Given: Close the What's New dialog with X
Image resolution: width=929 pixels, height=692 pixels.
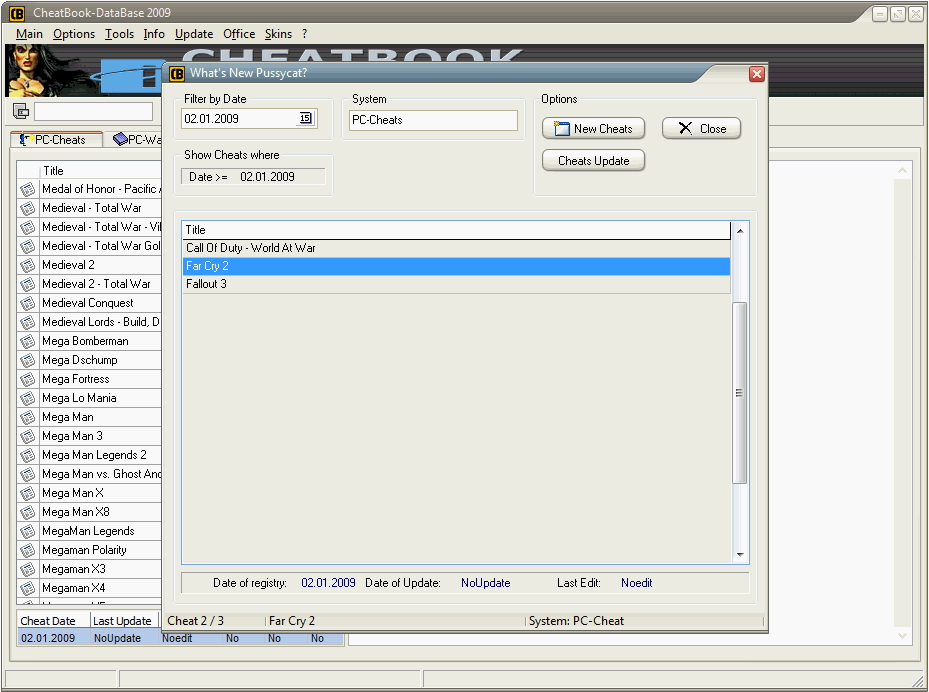Looking at the screenshot, I should click(757, 74).
